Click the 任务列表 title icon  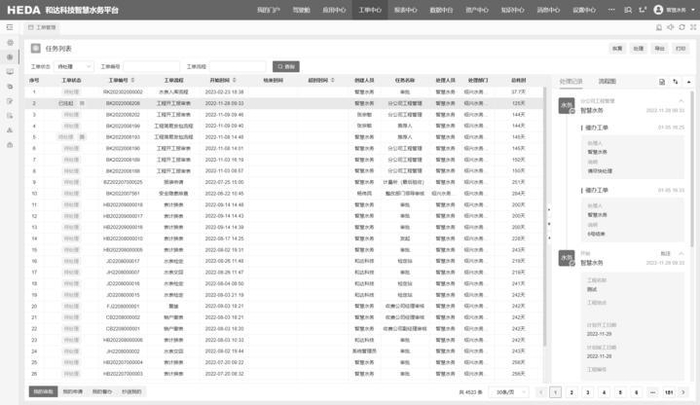[x=36, y=48]
